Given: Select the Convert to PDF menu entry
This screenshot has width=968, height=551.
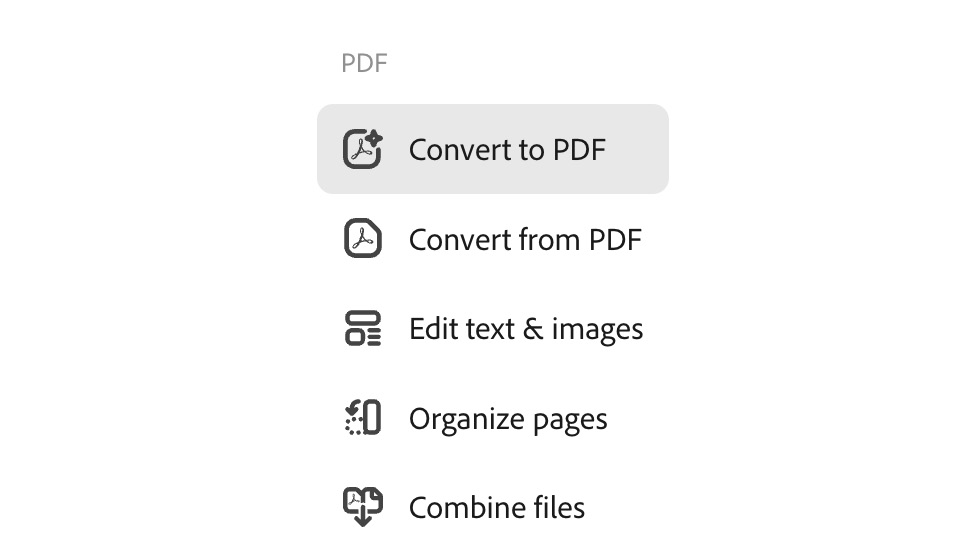Looking at the screenshot, I should point(493,149).
